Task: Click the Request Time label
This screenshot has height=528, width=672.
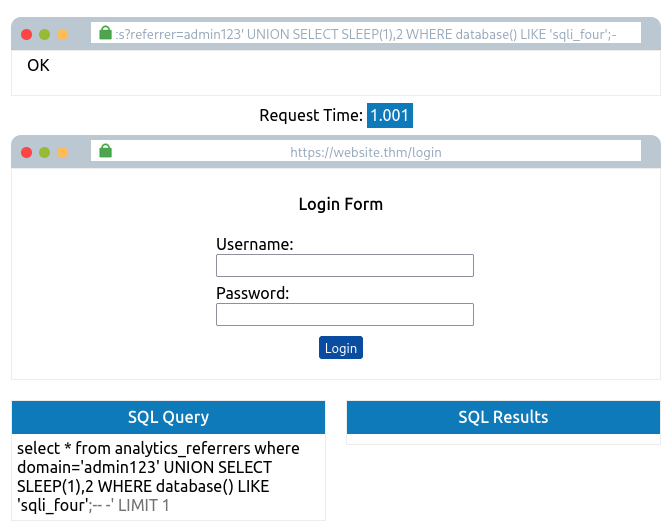Action: click(311, 115)
